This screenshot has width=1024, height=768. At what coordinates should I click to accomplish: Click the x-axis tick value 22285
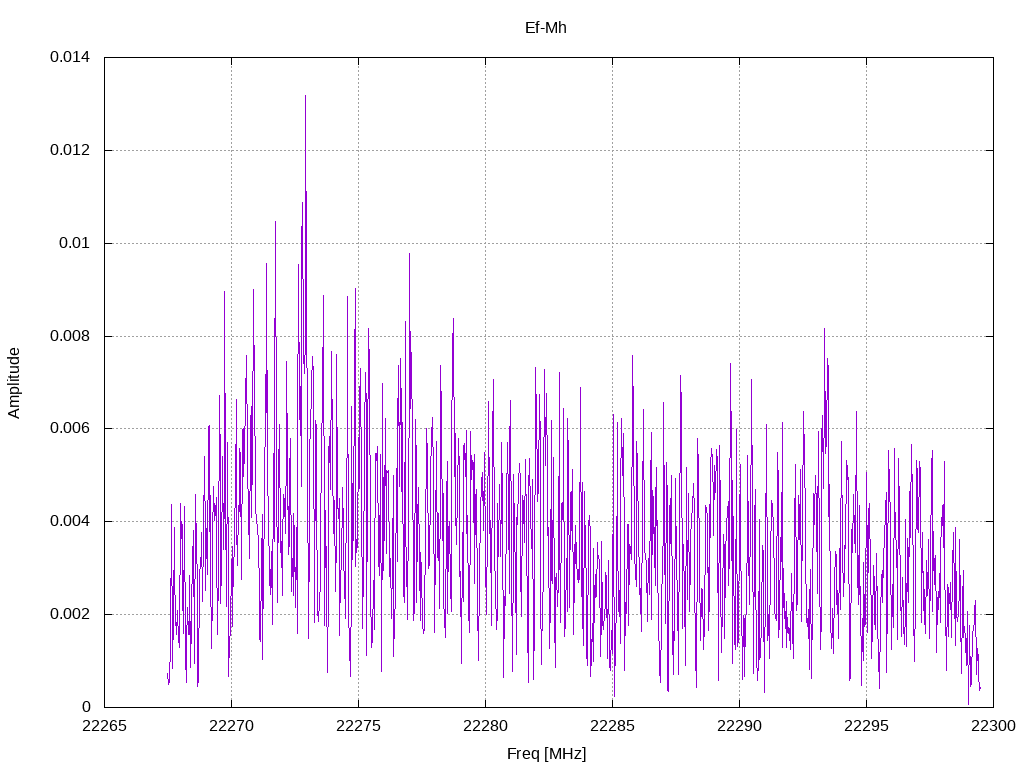(613, 726)
